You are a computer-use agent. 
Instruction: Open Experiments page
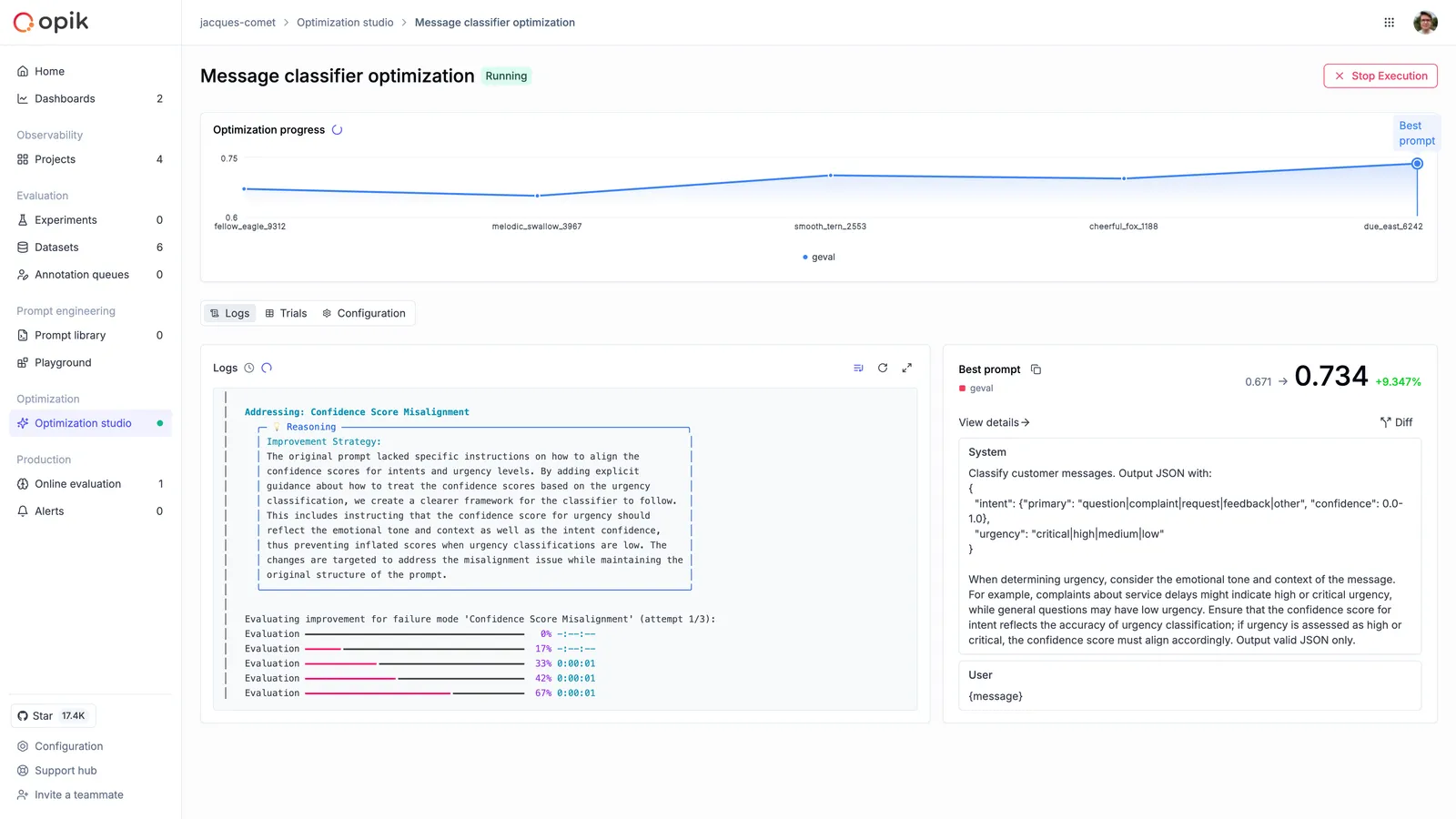[90, 220]
